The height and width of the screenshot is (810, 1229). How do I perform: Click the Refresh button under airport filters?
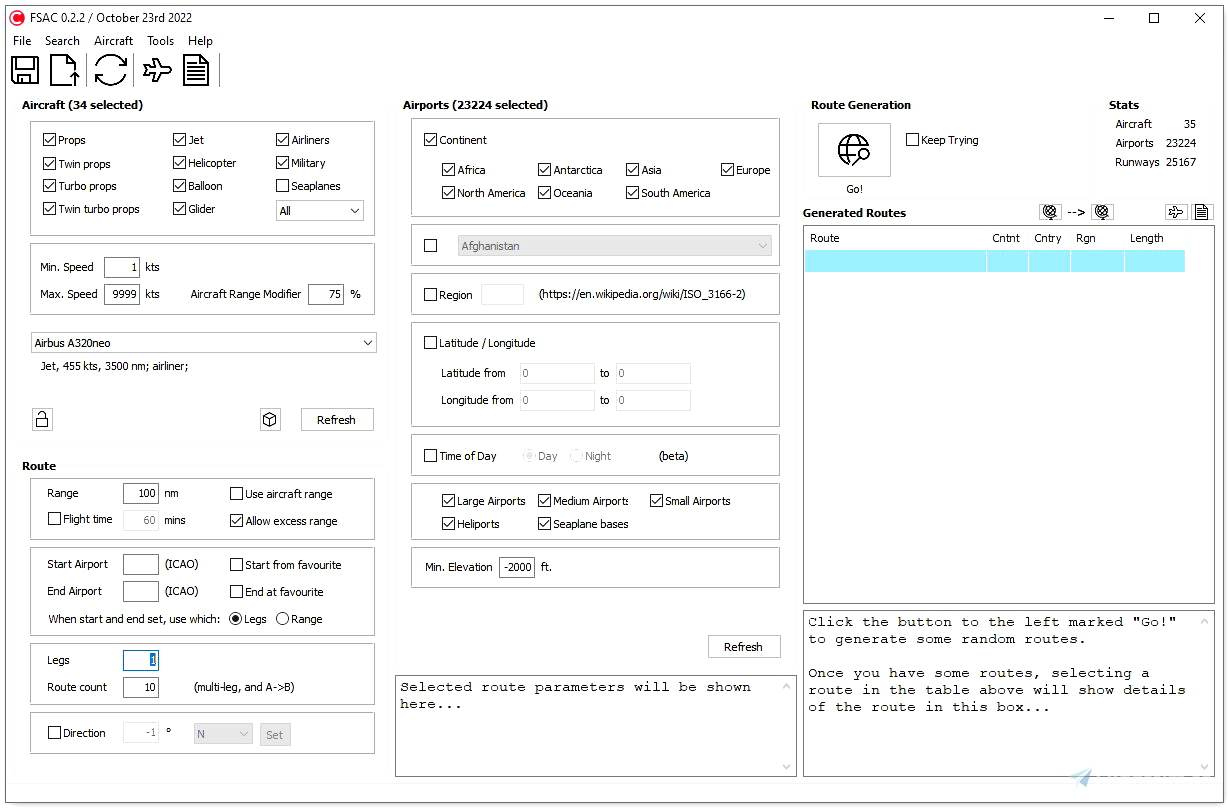(x=744, y=646)
